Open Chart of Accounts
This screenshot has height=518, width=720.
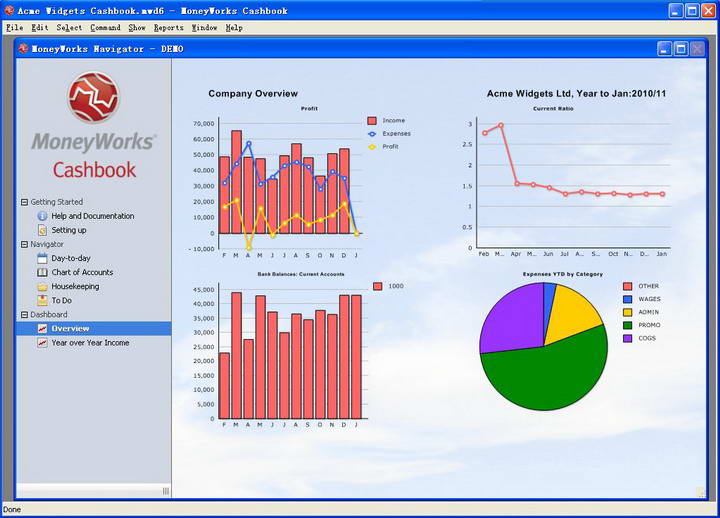pos(82,272)
